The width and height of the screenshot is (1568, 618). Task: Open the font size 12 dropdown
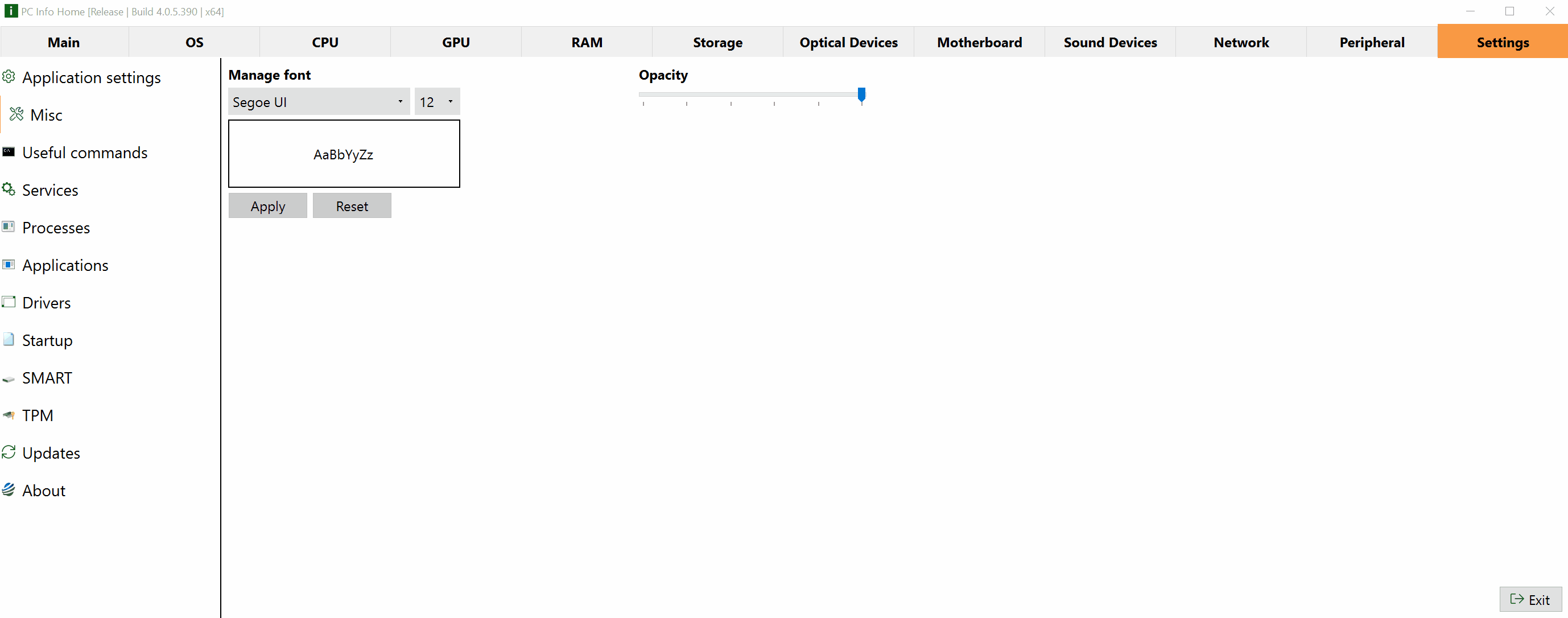point(437,102)
